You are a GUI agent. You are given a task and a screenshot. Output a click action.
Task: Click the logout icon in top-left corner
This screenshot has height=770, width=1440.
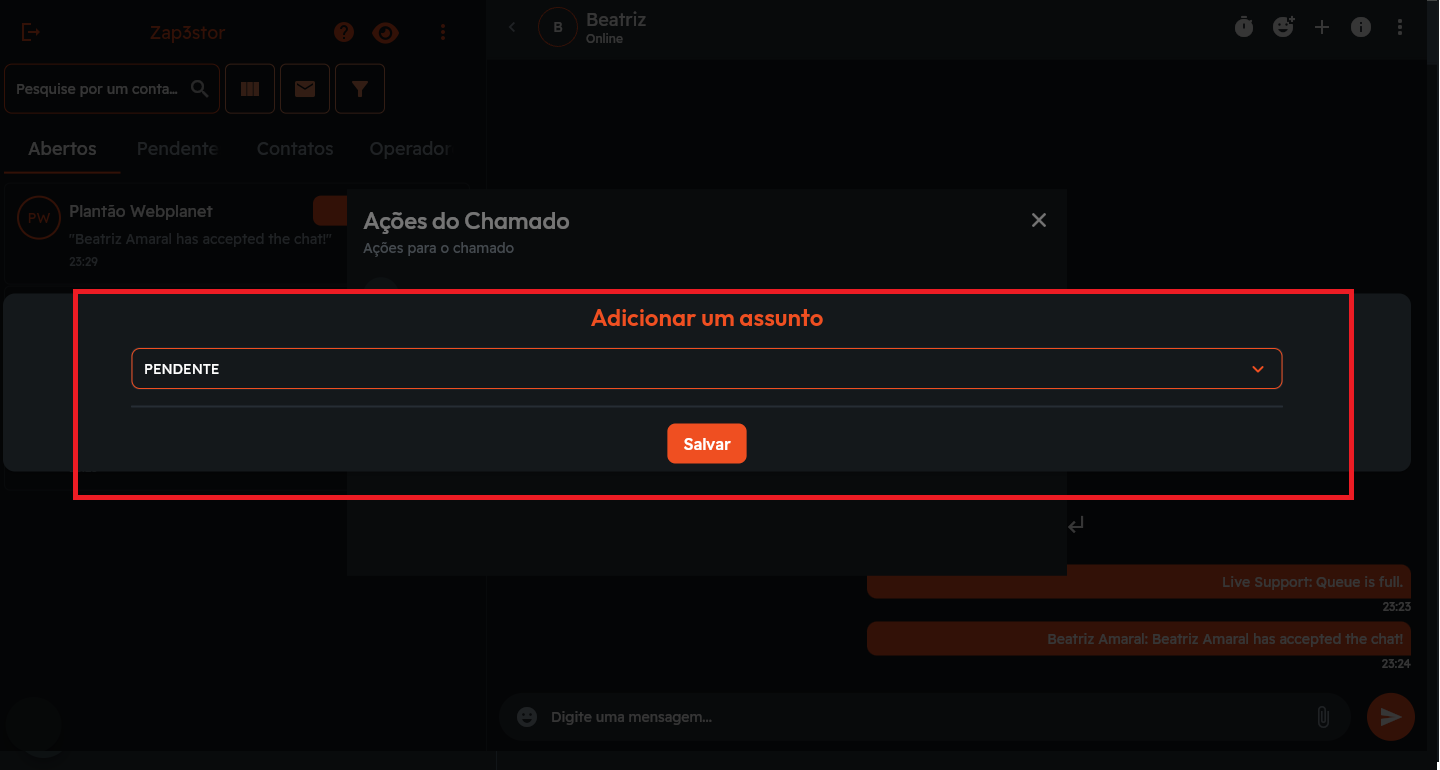pos(31,32)
